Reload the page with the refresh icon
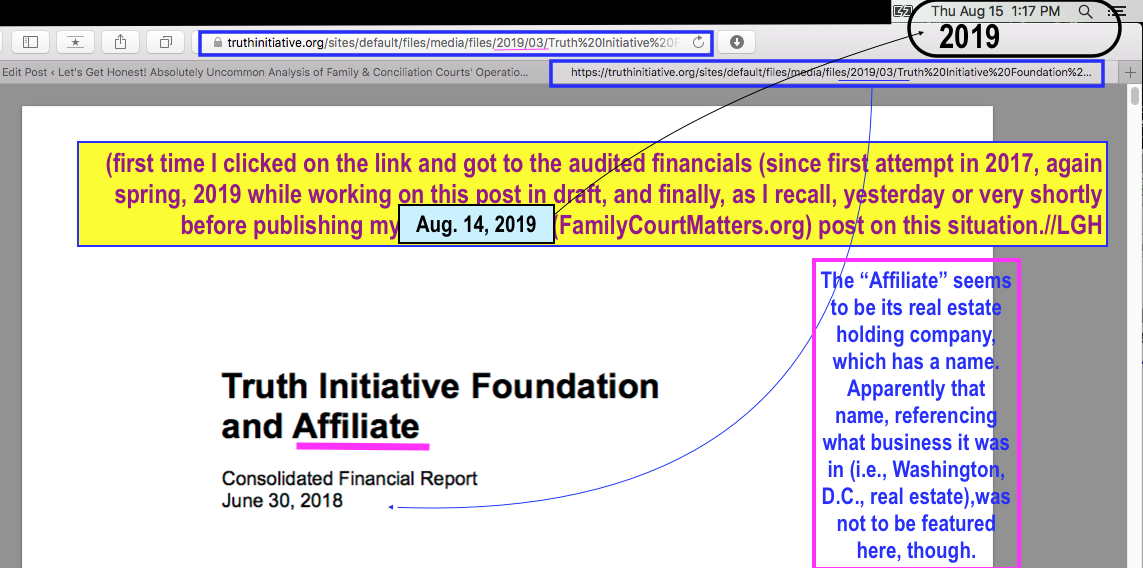This screenshot has height=568, width=1143. (x=699, y=43)
